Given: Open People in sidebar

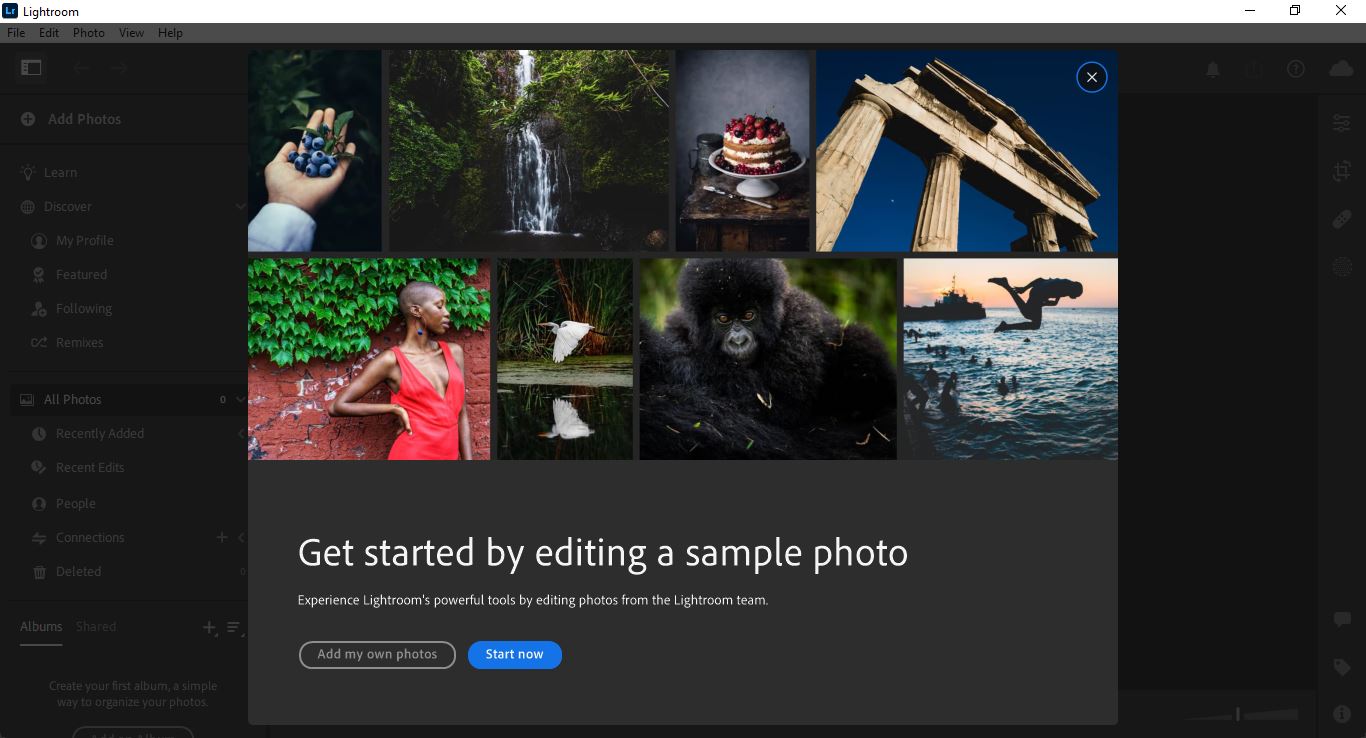Looking at the screenshot, I should click(x=76, y=504).
